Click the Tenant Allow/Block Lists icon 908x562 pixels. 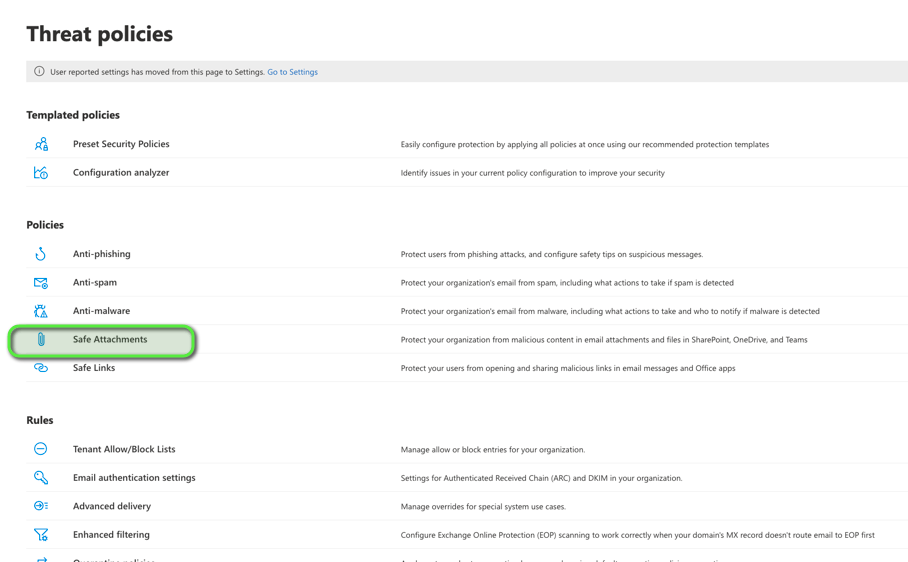pos(41,450)
